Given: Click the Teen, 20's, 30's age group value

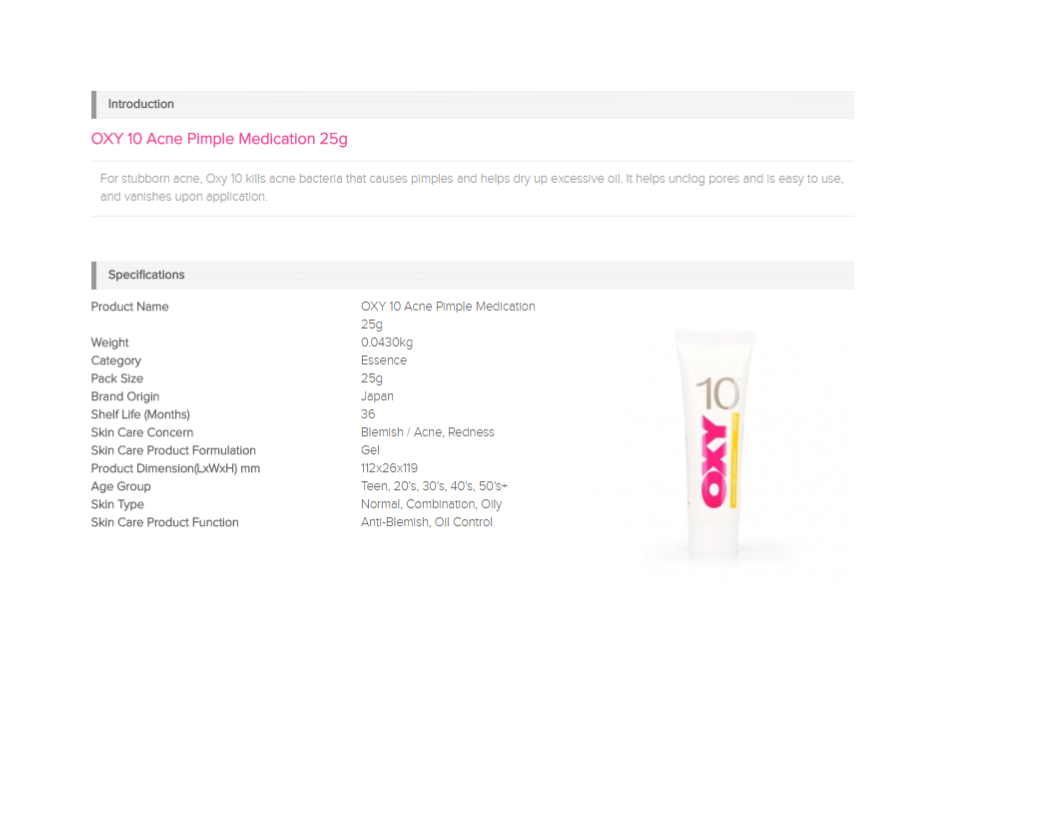Looking at the screenshot, I should point(434,487).
